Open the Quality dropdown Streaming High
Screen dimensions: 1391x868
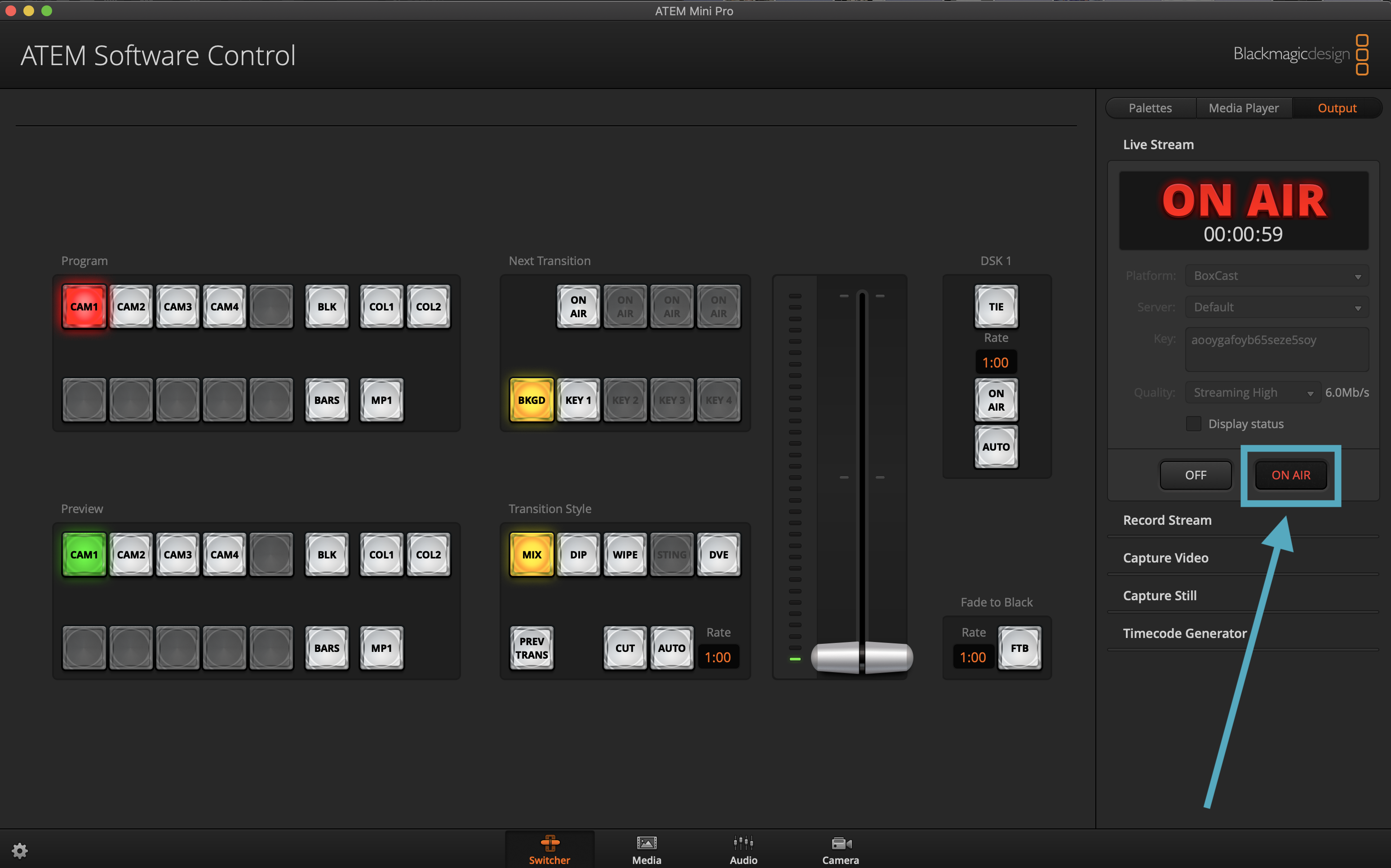[1252, 393]
